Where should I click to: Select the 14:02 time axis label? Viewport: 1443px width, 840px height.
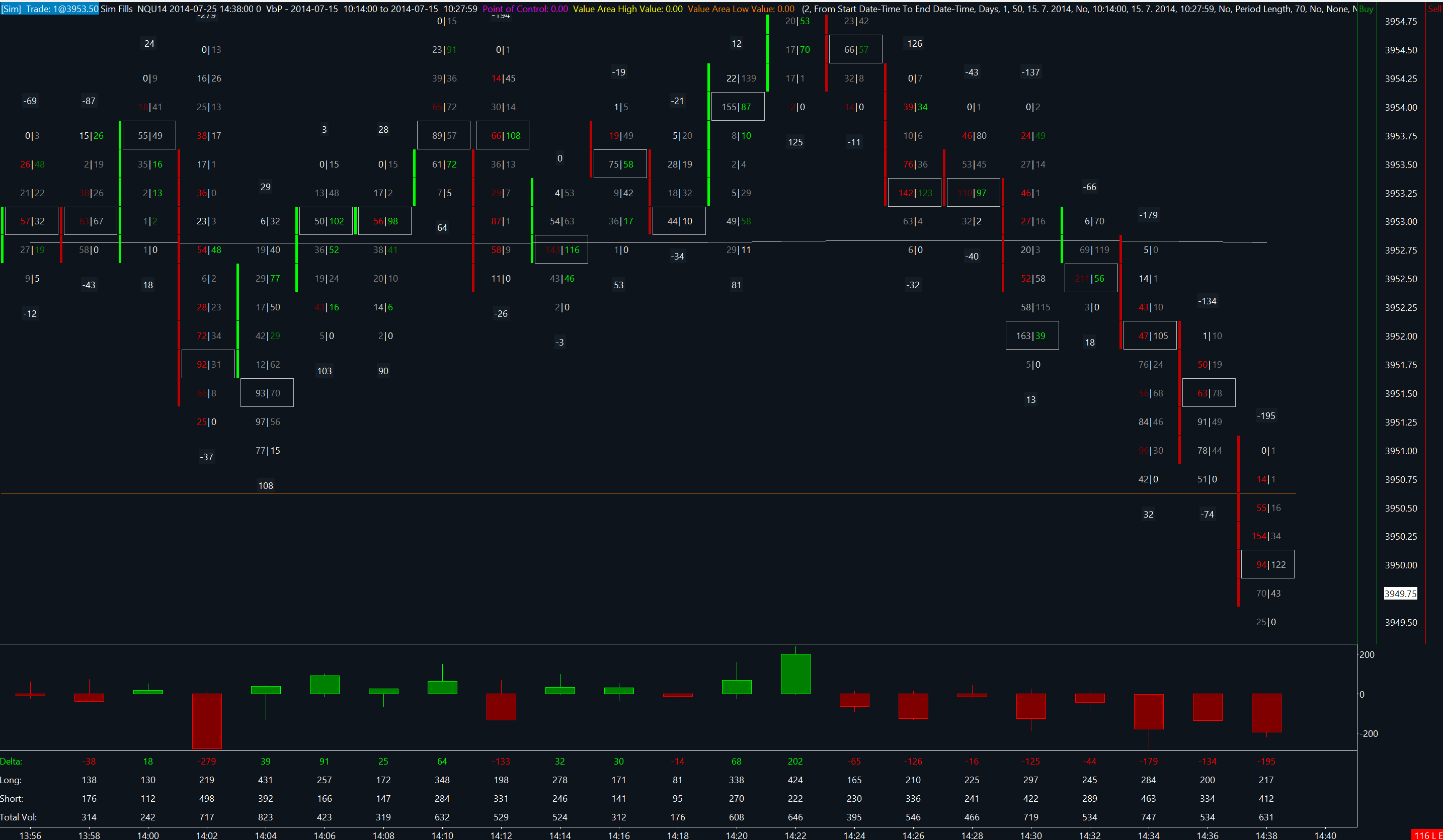click(x=207, y=835)
